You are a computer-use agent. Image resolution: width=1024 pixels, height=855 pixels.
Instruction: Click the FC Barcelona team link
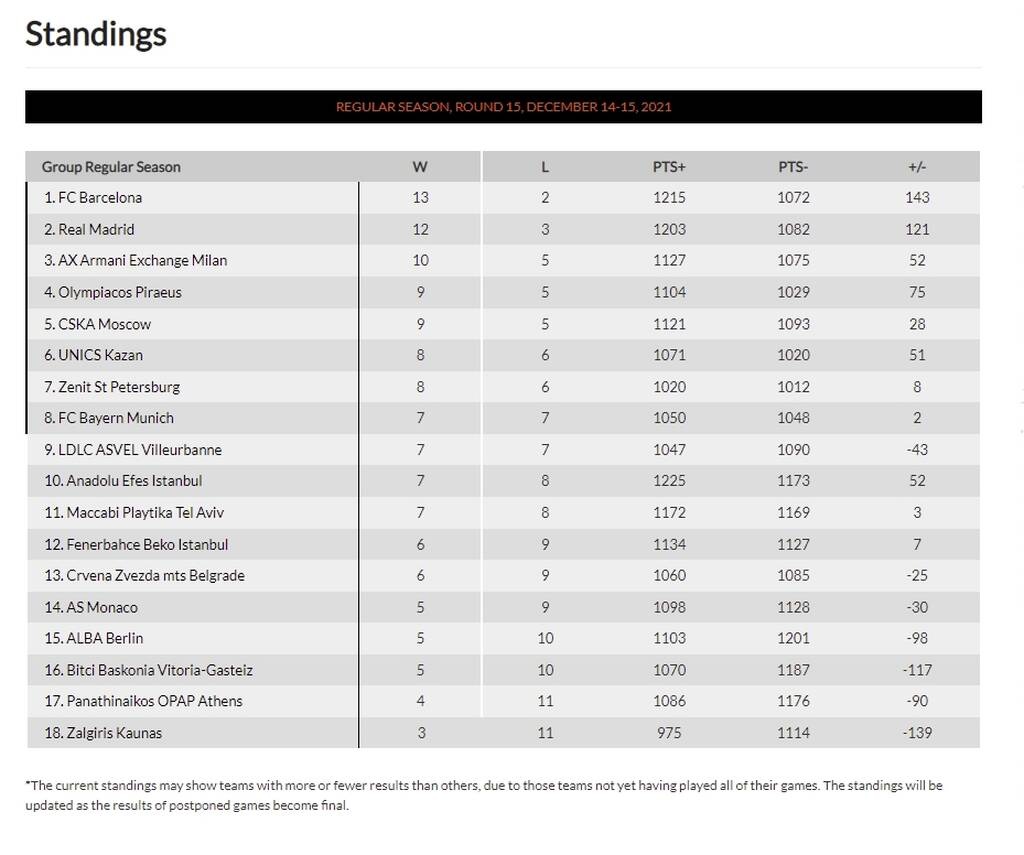pos(100,198)
